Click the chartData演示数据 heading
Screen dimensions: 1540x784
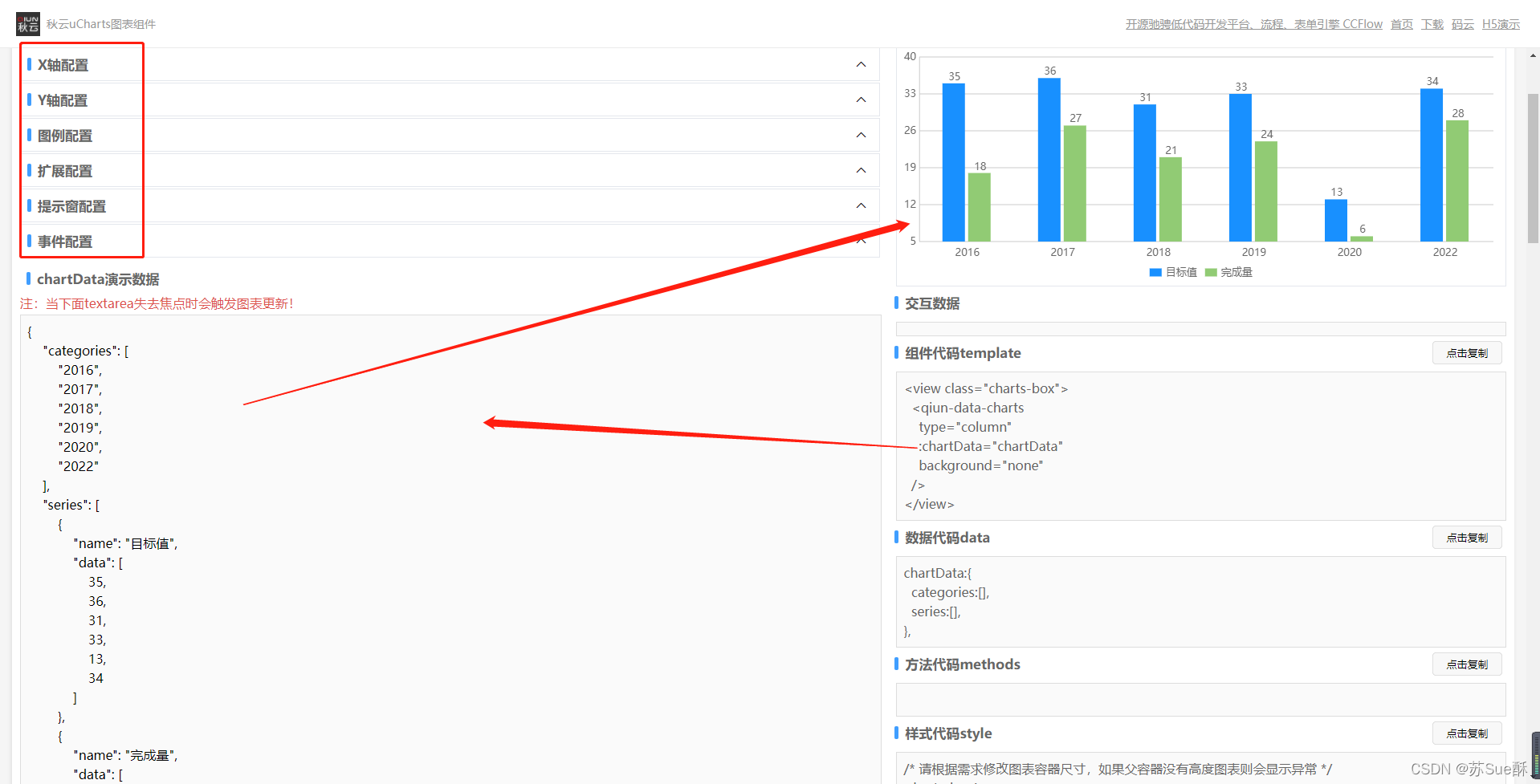pos(98,279)
